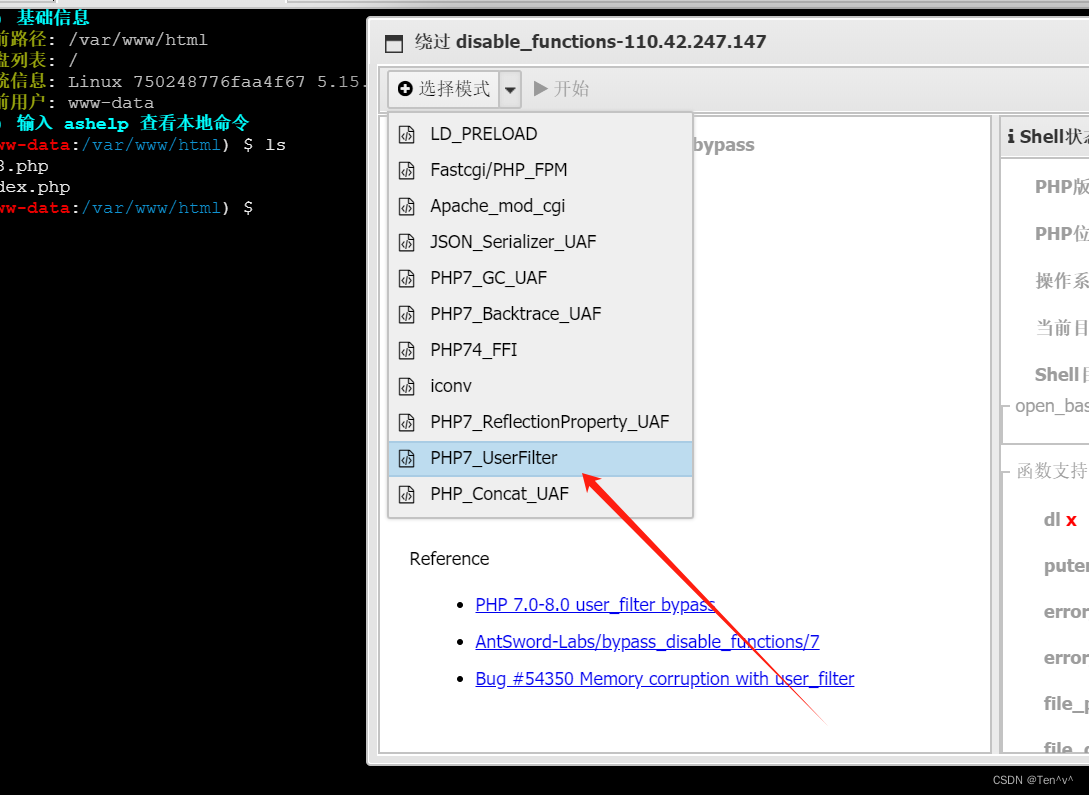Click the PHP74_FFI entry icon
This screenshot has height=795, width=1089.
(408, 349)
